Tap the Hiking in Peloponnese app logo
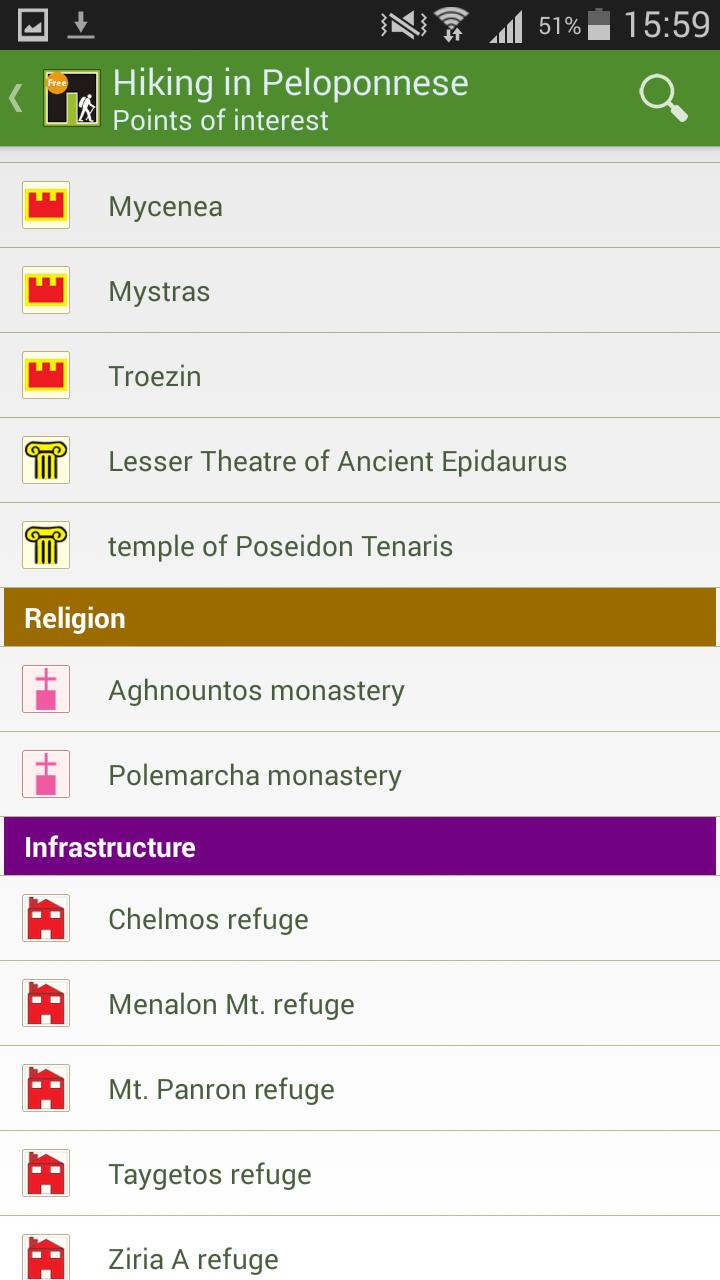720x1280 pixels. 72,98
